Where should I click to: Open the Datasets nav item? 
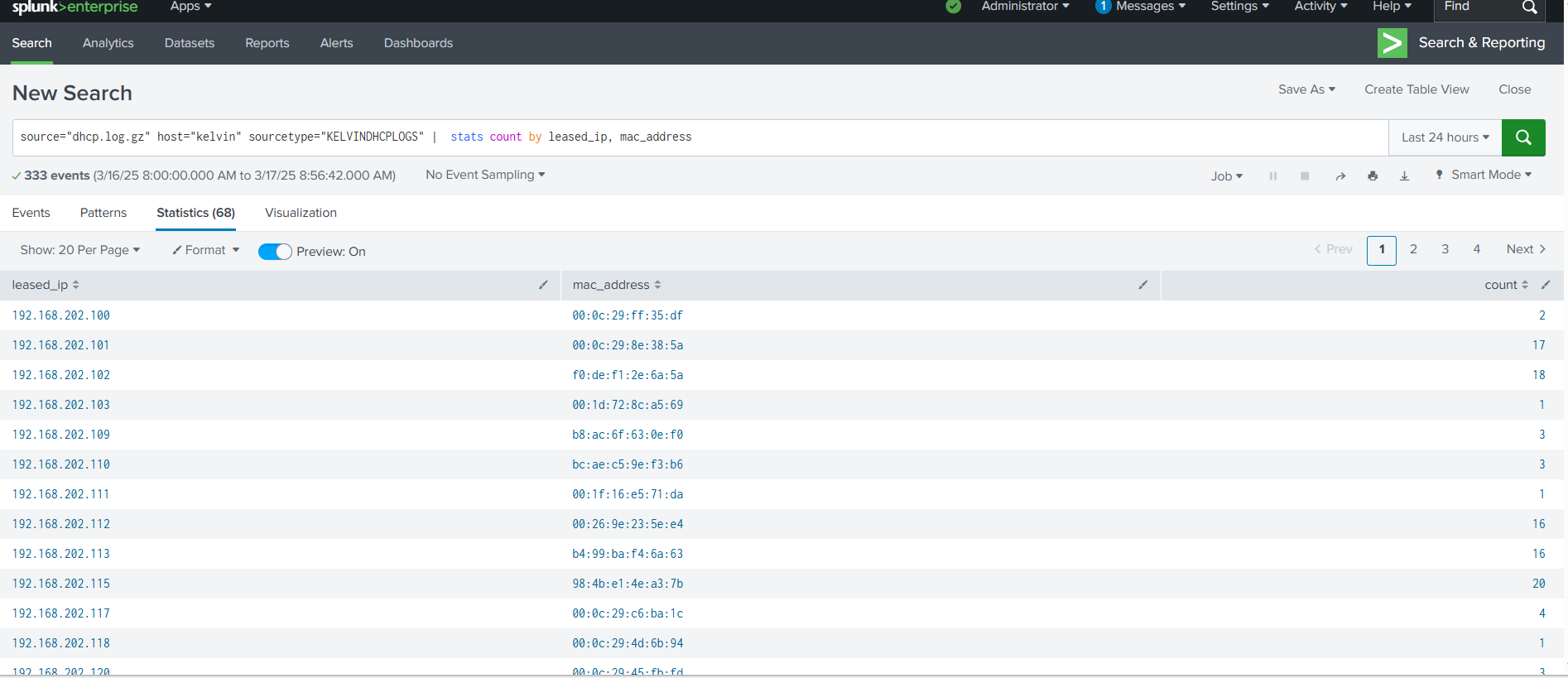(x=190, y=43)
